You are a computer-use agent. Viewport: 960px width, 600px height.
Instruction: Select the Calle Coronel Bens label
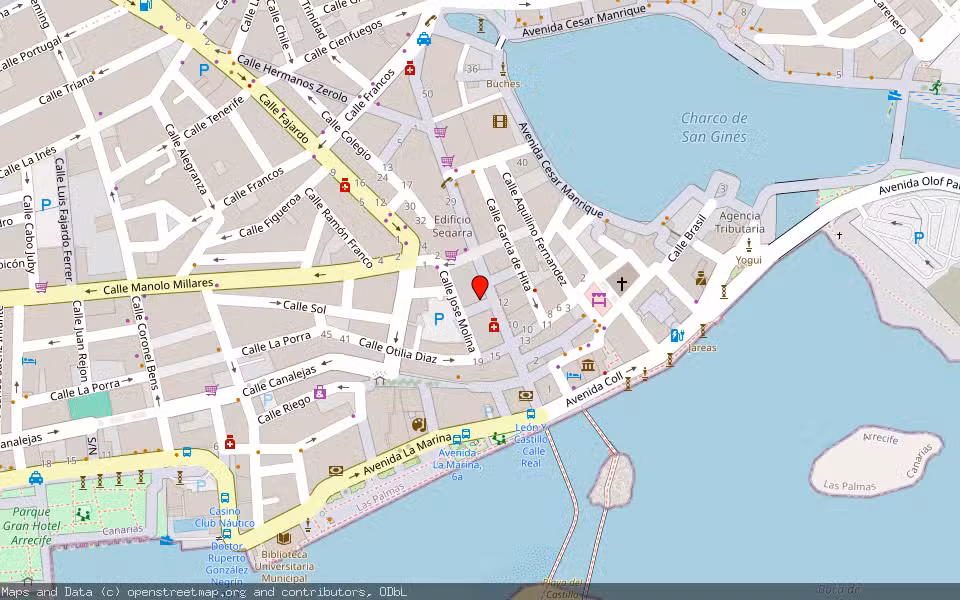pyautogui.click(x=145, y=342)
